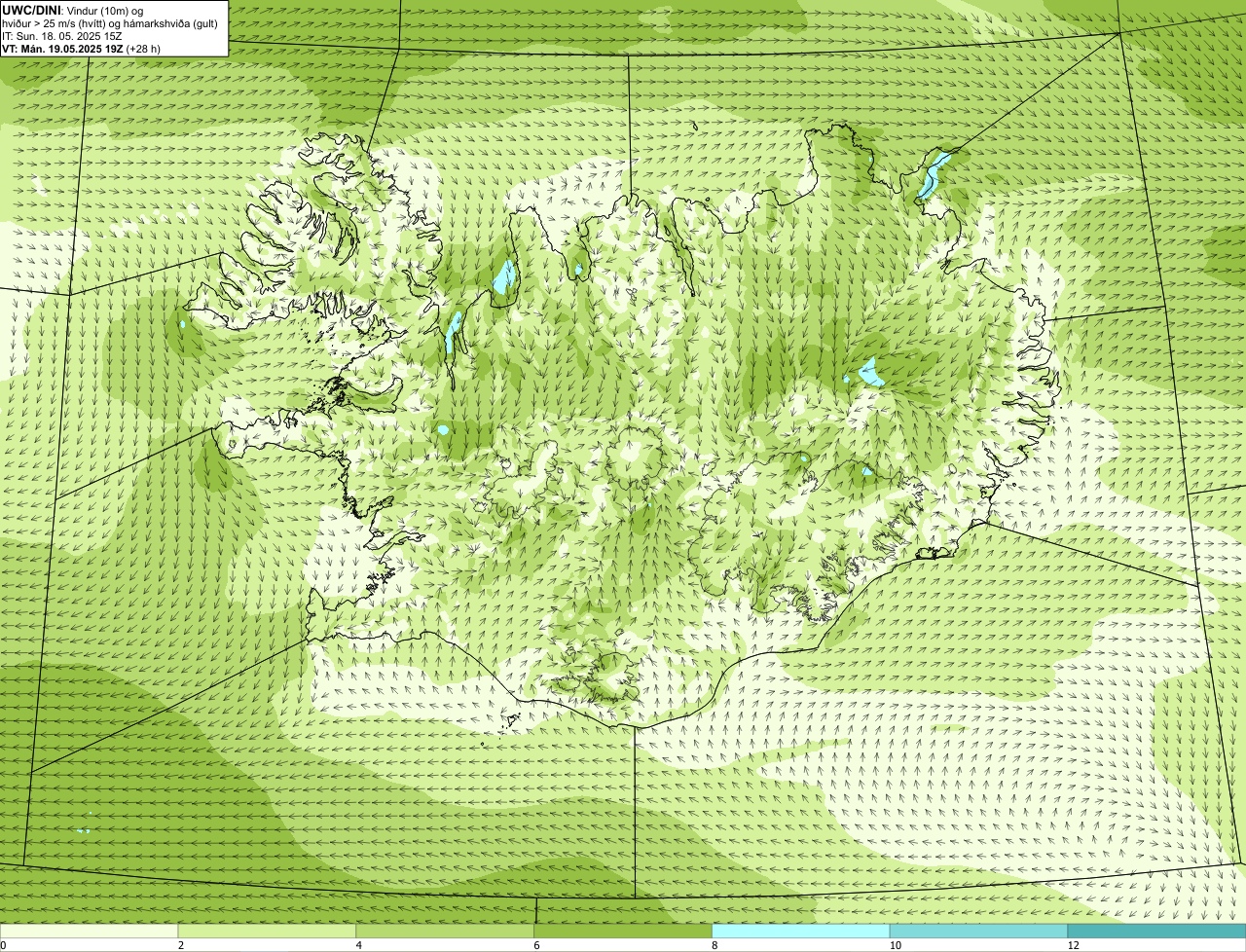Click the "UWC/DINI: Vindur (10m) og" title line

pos(72,11)
